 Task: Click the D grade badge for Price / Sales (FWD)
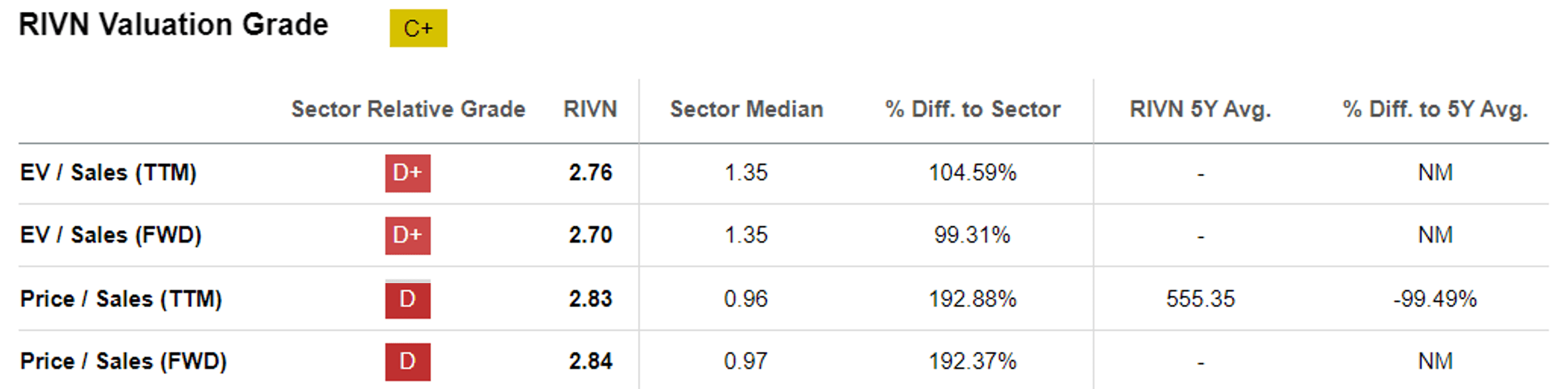[x=407, y=361]
